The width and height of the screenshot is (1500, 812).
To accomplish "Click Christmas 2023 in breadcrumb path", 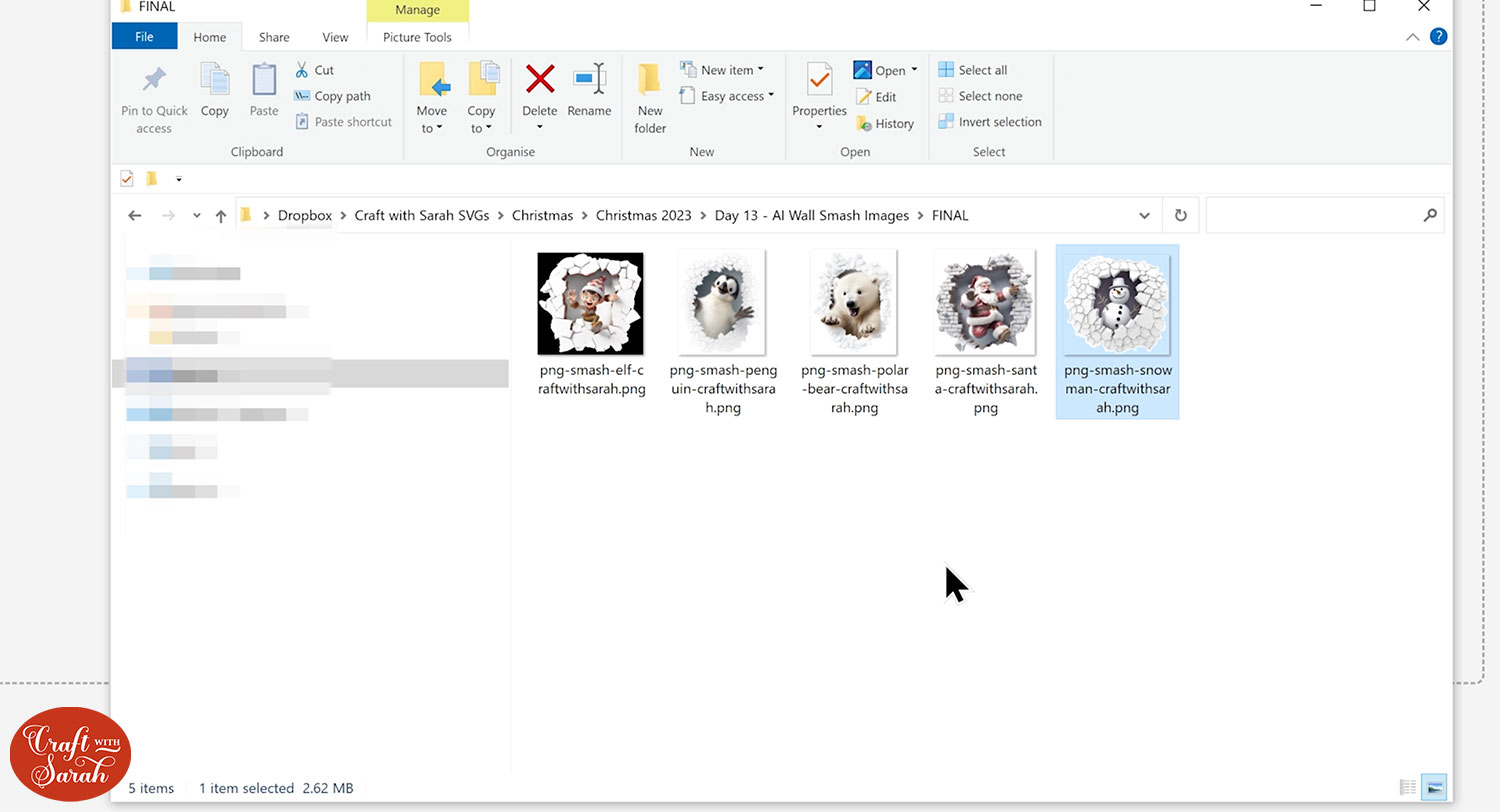I will (643, 215).
